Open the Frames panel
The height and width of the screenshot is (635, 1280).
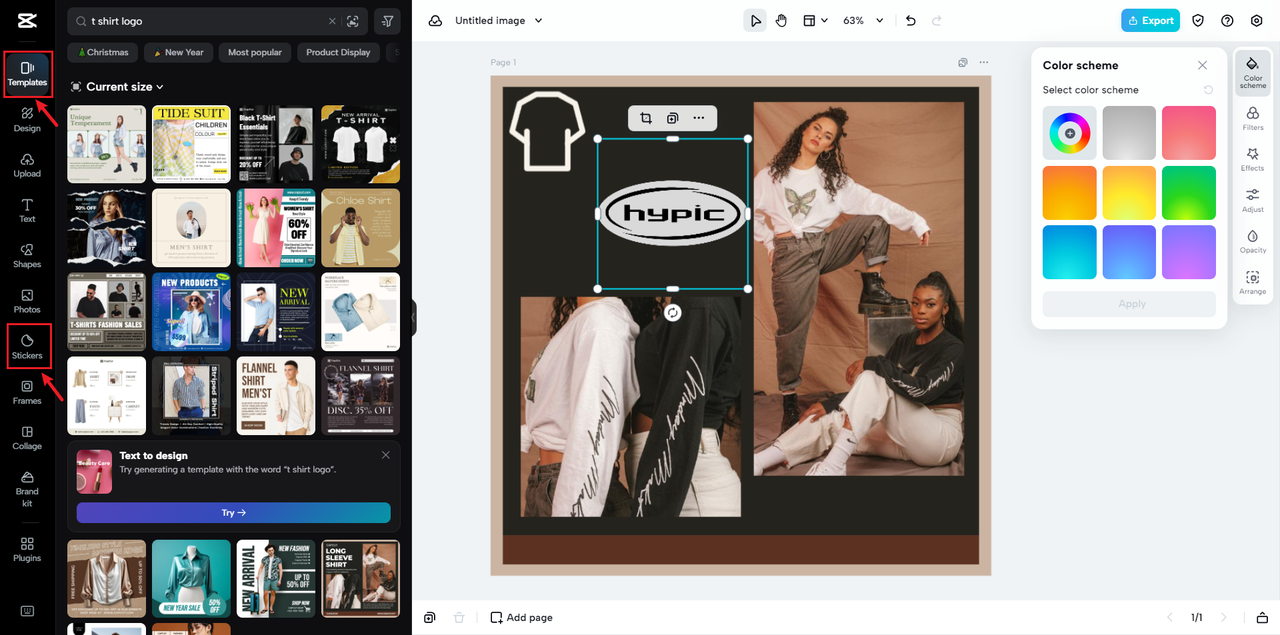pyautogui.click(x=27, y=392)
